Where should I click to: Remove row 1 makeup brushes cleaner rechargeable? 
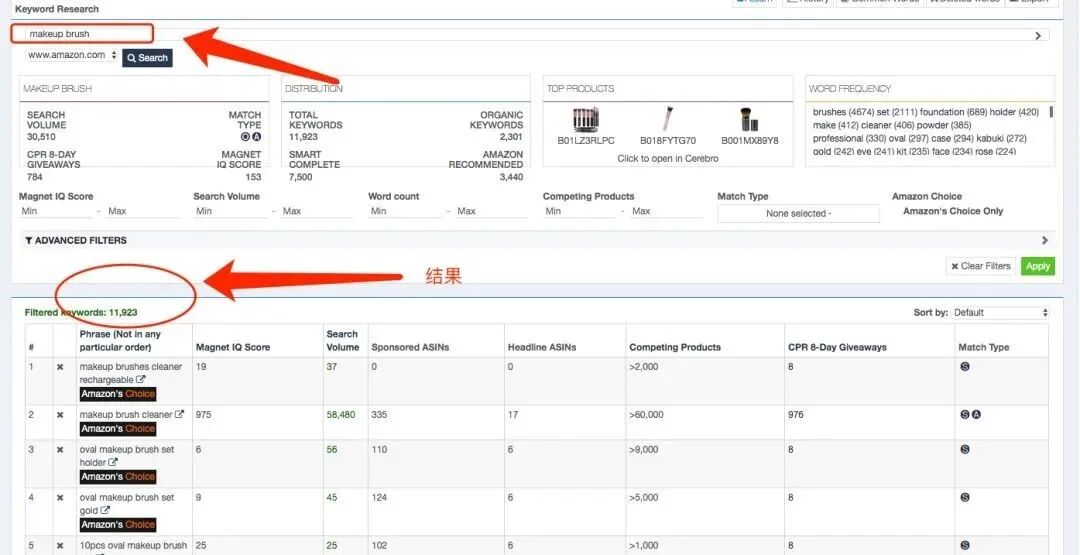pos(60,367)
